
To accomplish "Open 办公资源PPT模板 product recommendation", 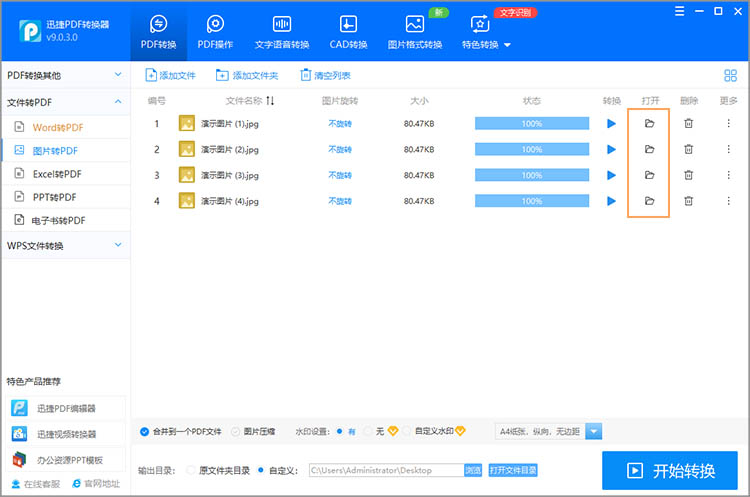I will (66, 460).
